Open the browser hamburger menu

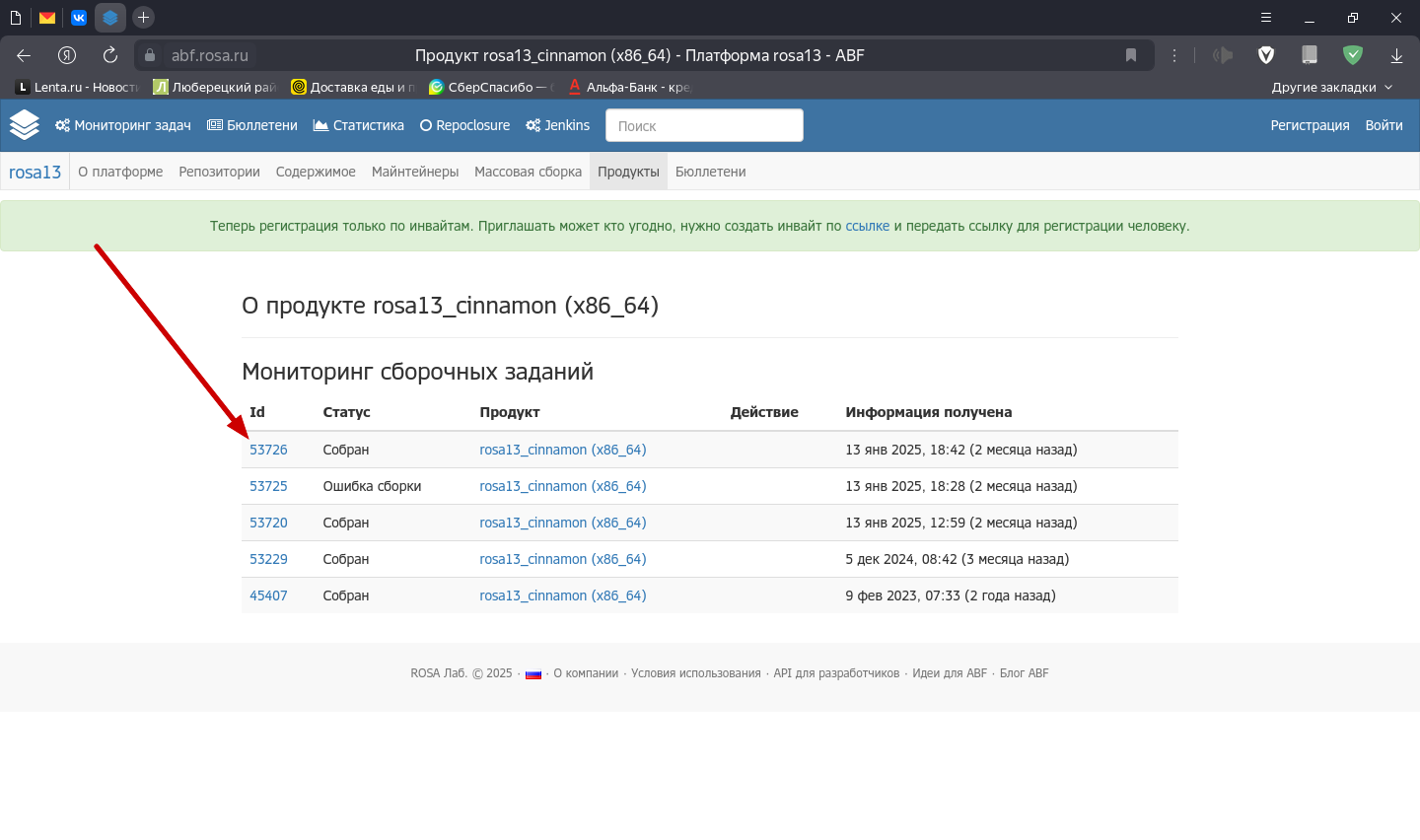(x=1266, y=18)
